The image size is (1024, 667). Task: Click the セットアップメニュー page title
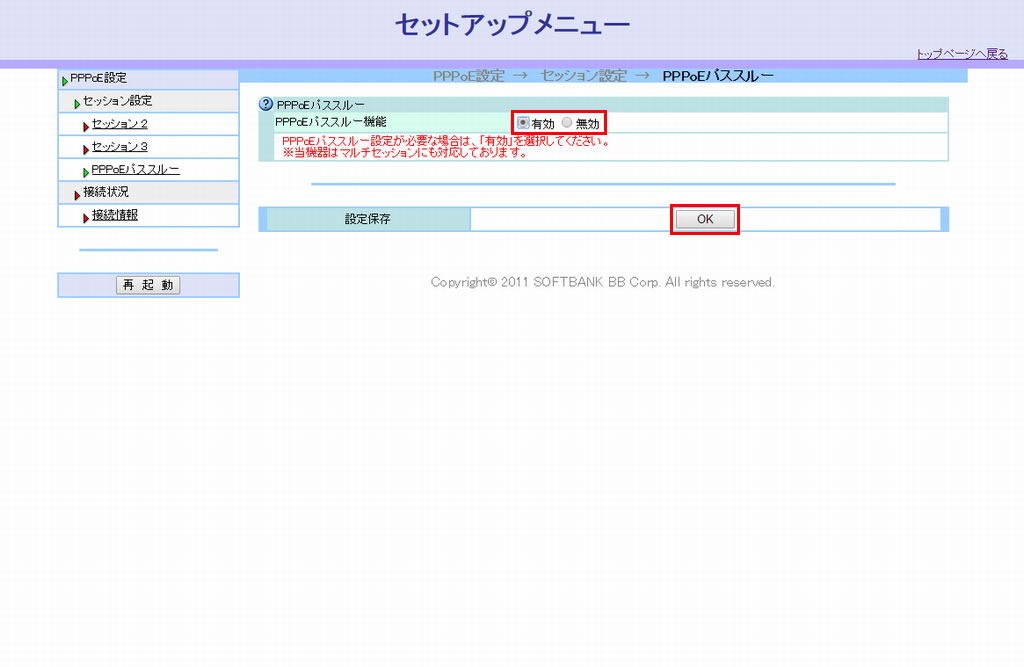point(512,25)
